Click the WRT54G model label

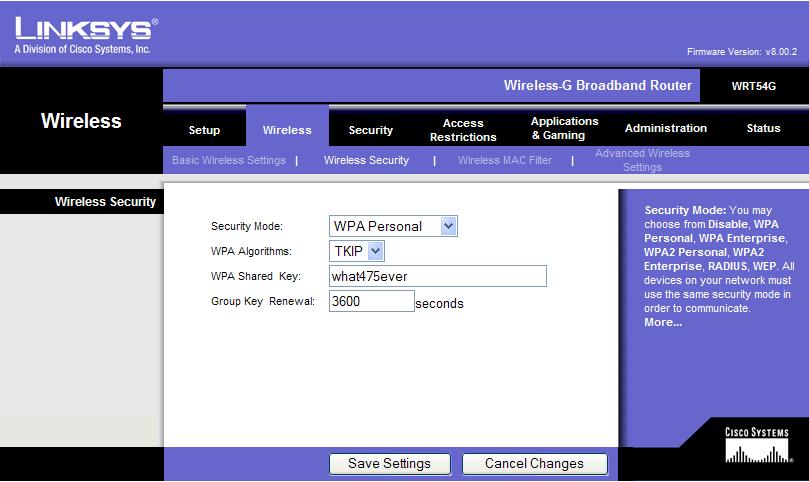coord(753,86)
